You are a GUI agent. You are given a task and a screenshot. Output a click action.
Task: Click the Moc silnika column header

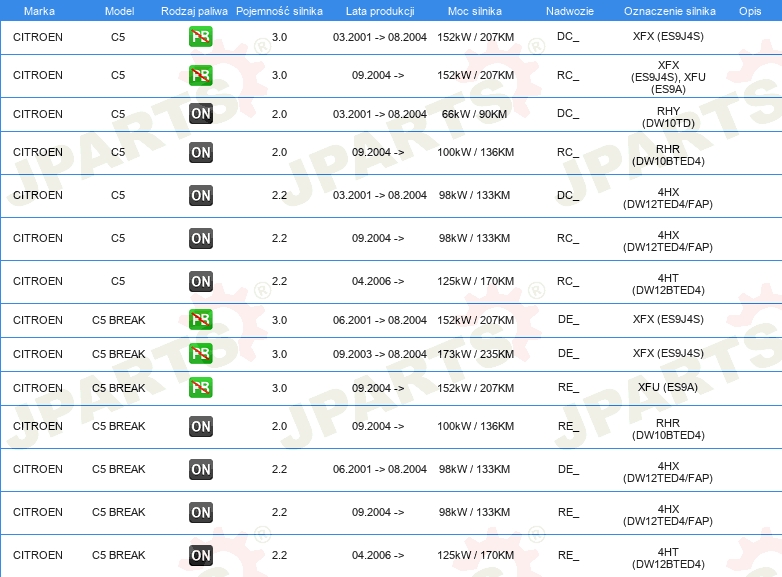click(x=475, y=11)
